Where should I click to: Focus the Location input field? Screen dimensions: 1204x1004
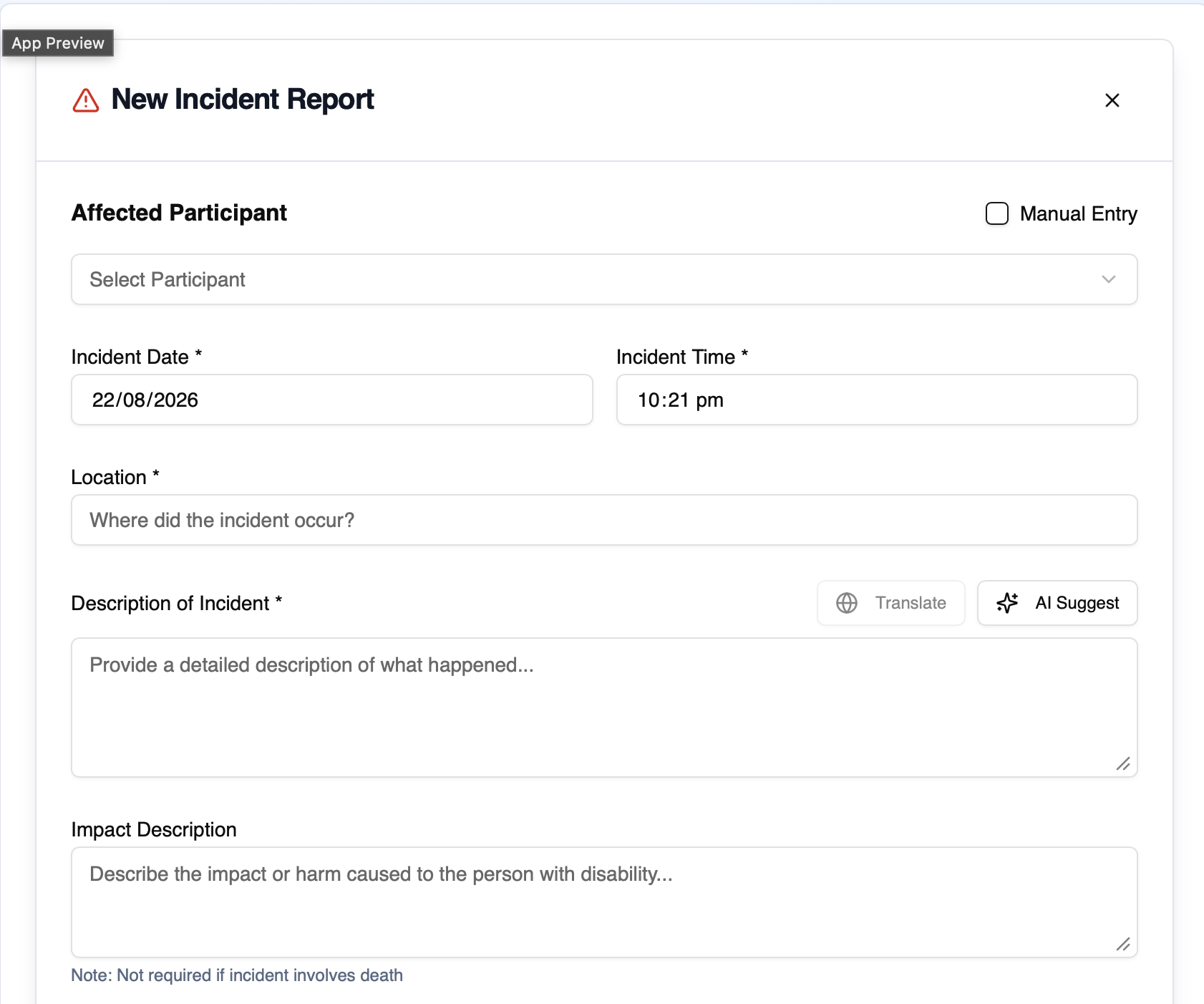(604, 520)
